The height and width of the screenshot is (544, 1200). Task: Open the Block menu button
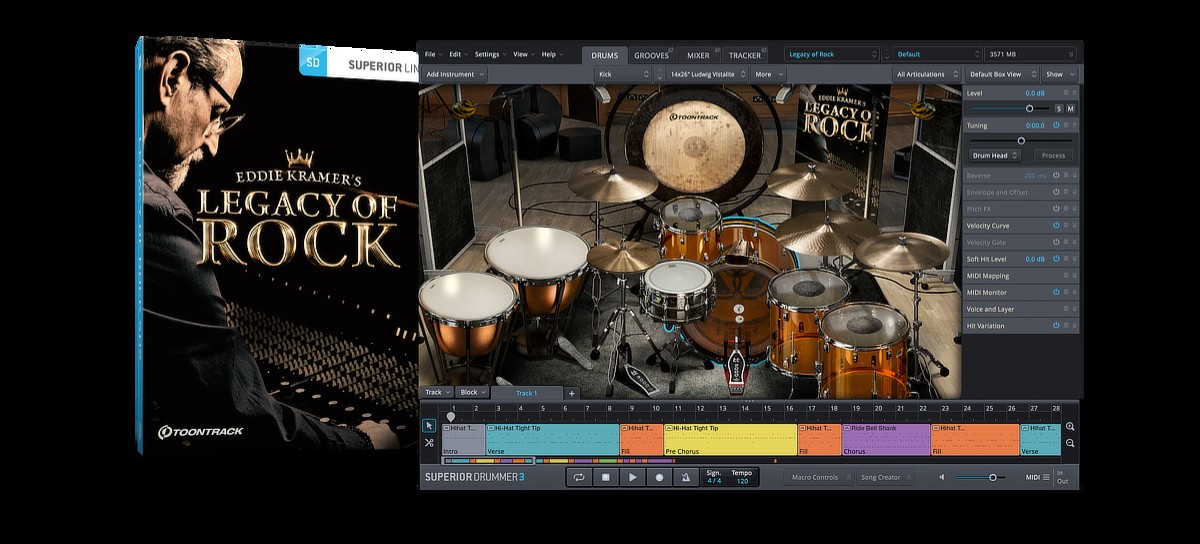(471, 393)
